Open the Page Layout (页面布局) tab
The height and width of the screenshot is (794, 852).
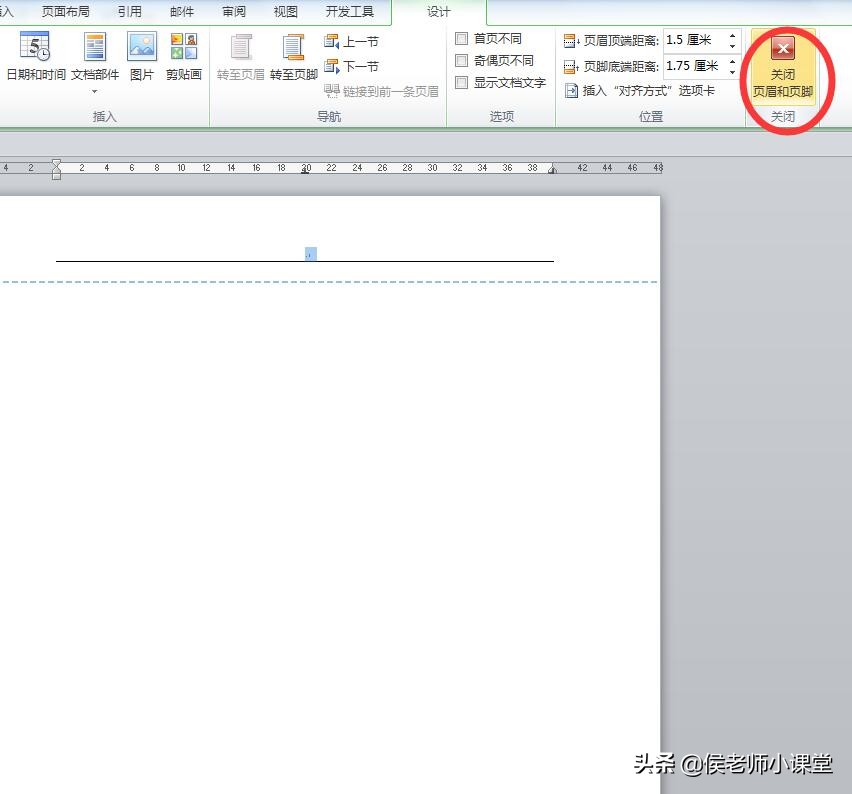pyautogui.click(x=66, y=11)
